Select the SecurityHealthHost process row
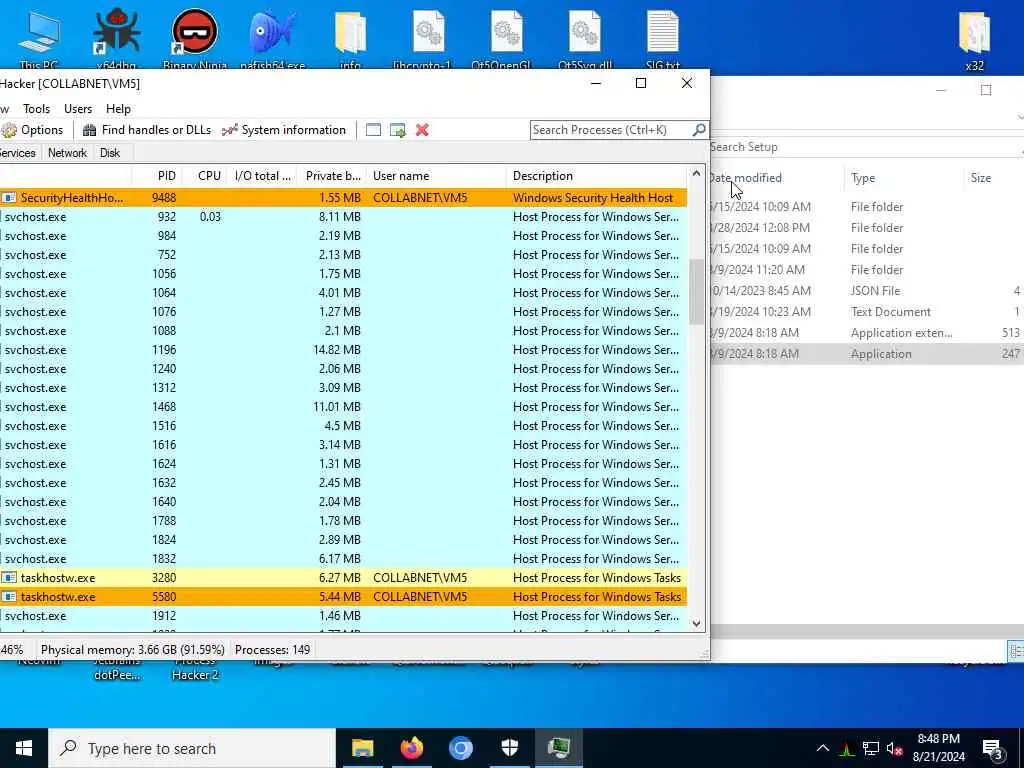Image resolution: width=1024 pixels, height=768 pixels. (x=344, y=198)
